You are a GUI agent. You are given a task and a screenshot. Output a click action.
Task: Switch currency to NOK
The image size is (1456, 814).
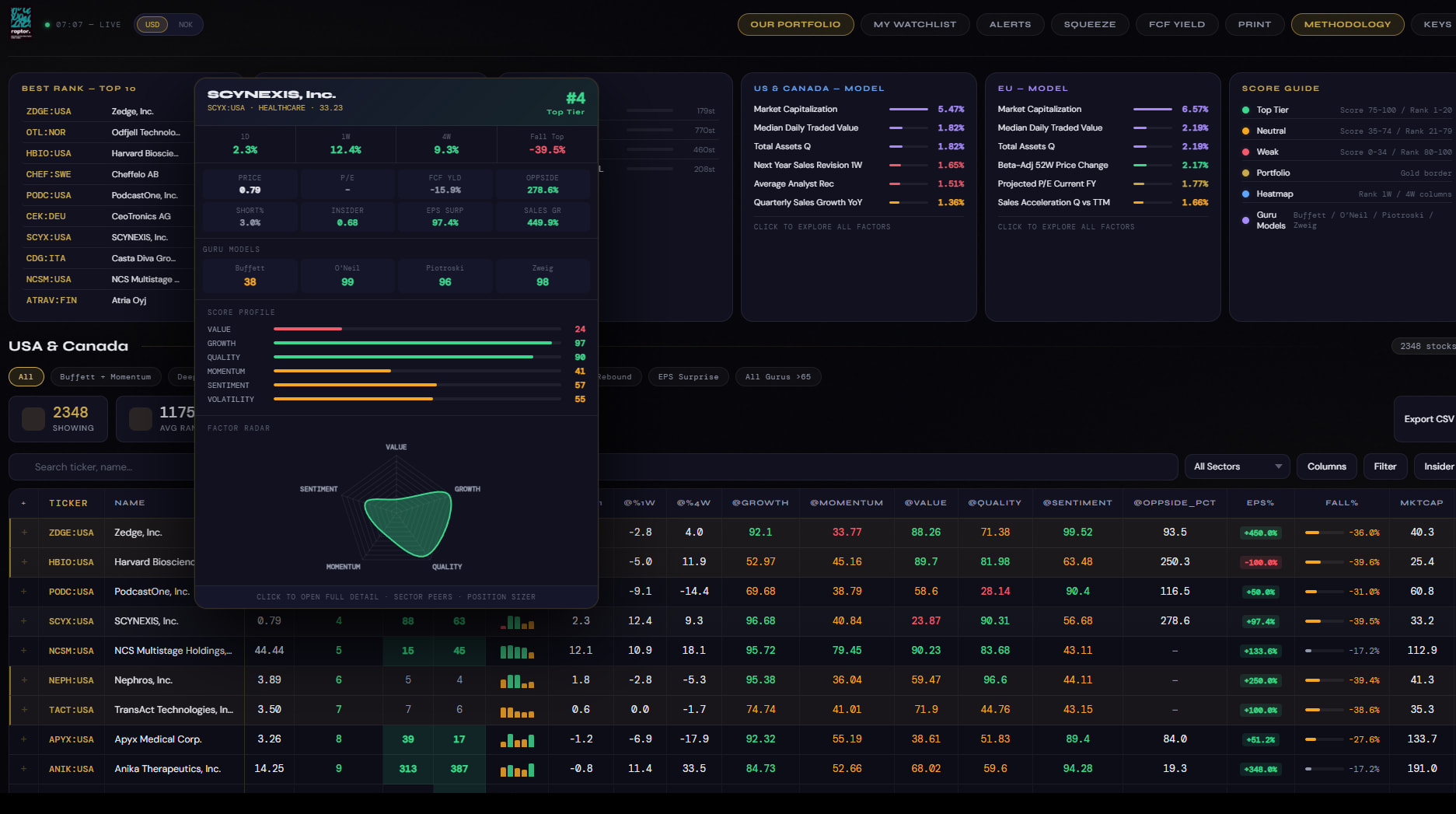click(185, 25)
